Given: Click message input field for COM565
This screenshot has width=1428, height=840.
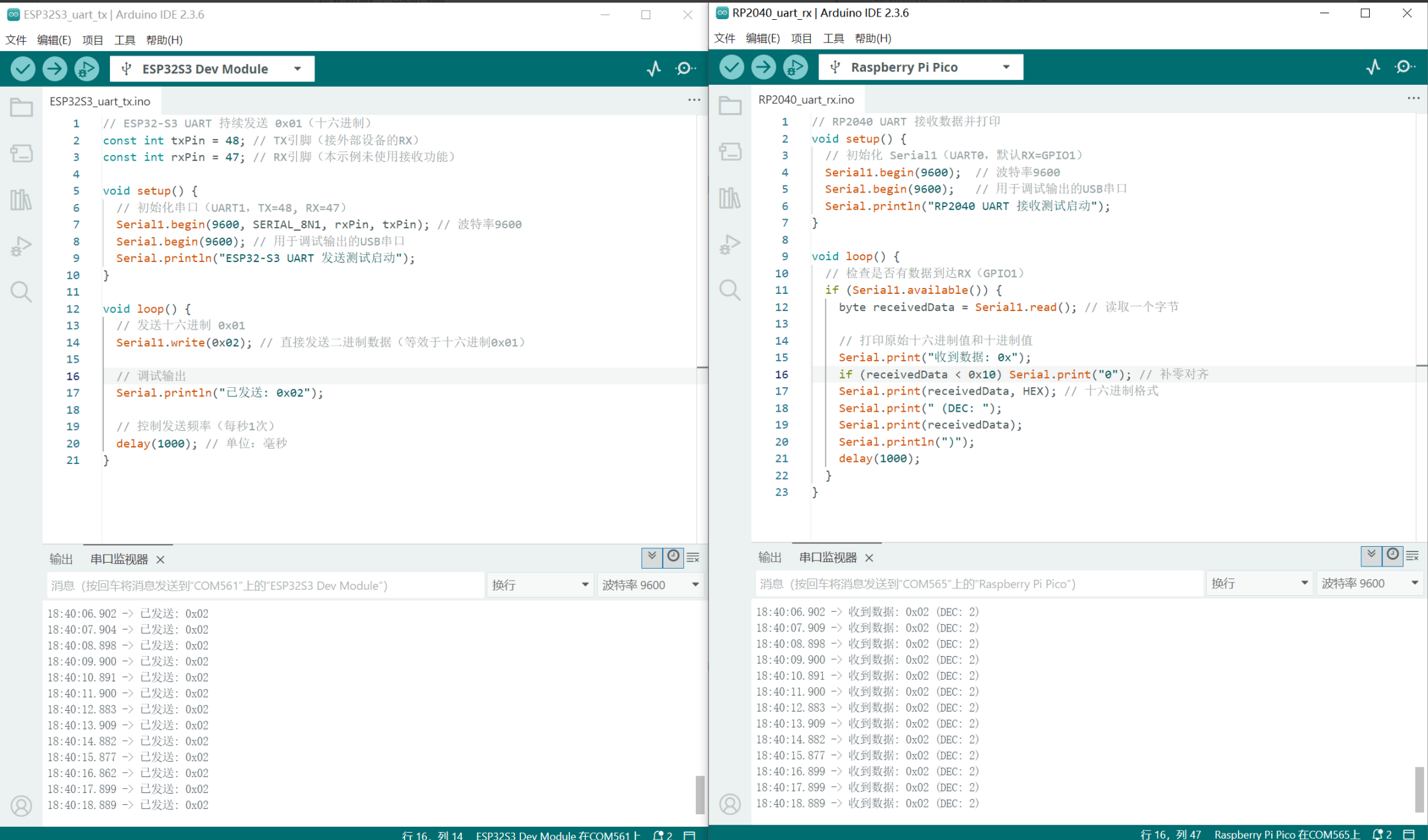Looking at the screenshot, I should [x=979, y=584].
